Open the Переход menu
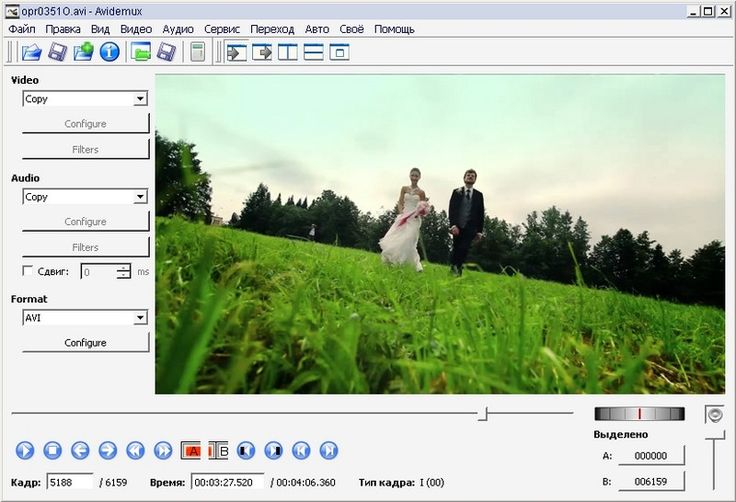Viewport: 736px width, 502px height. (272, 29)
